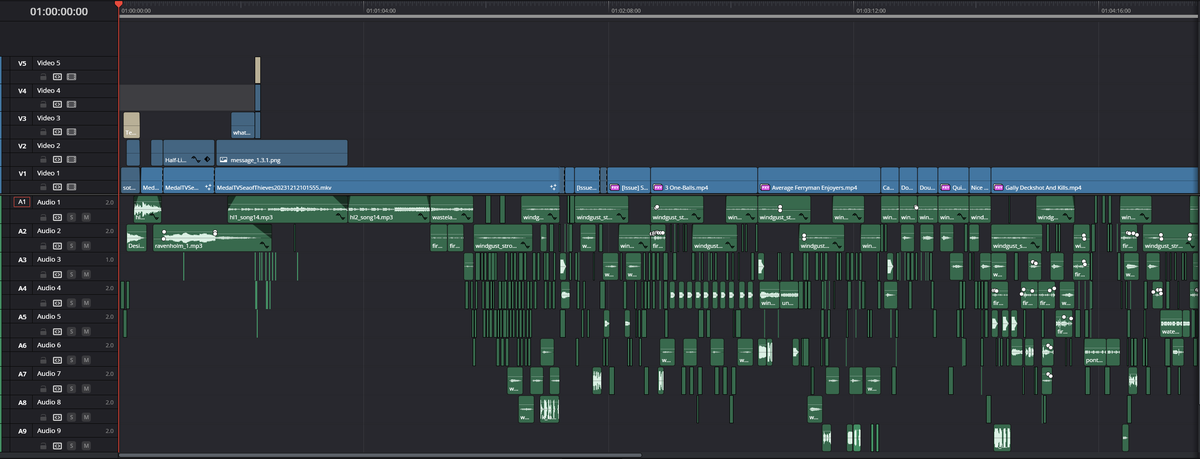Toggle auto track selector on Video 5
The height and width of the screenshot is (459, 1200).
click(x=58, y=76)
